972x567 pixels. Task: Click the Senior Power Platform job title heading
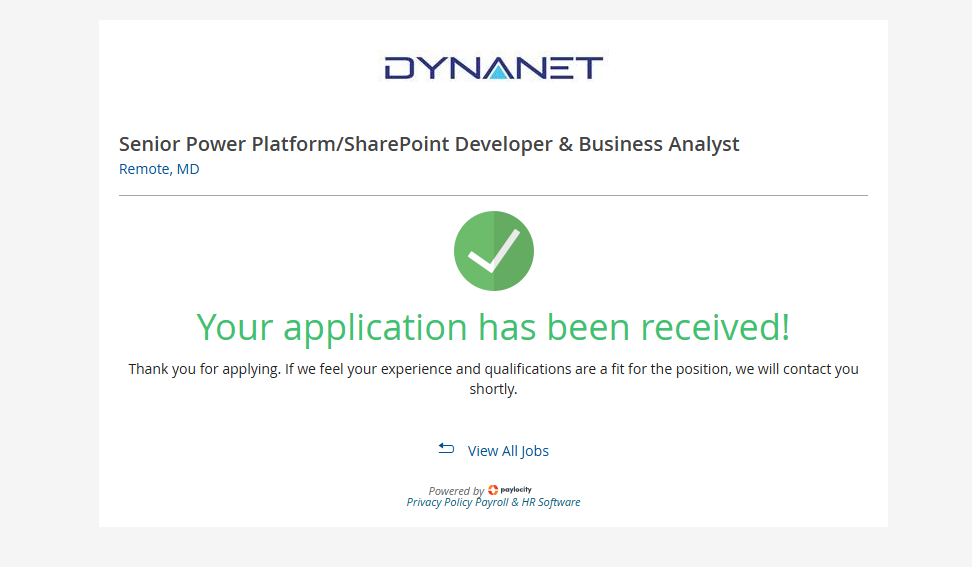pos(429,144)
